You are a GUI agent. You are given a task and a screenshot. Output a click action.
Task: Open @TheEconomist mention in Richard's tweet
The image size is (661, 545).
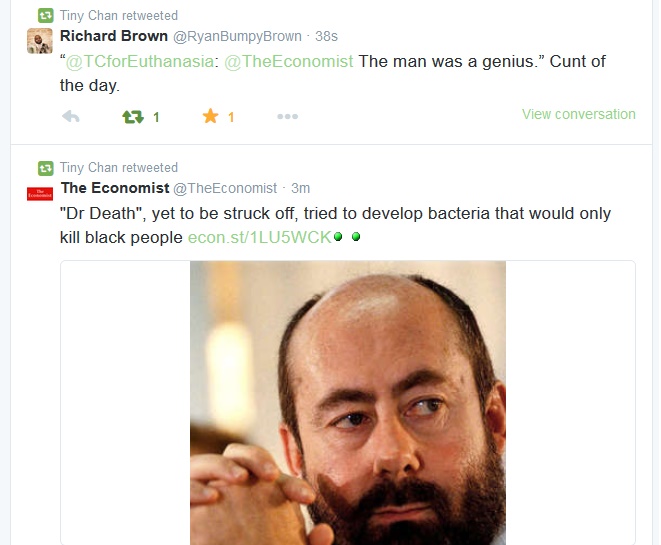point(289,62)
